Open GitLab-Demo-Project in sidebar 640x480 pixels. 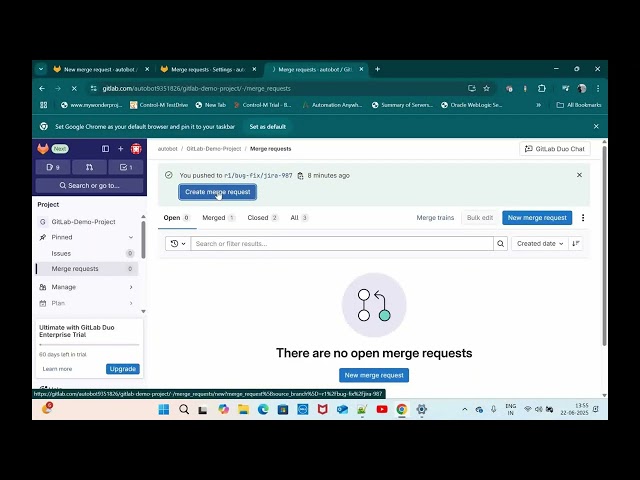87,222
